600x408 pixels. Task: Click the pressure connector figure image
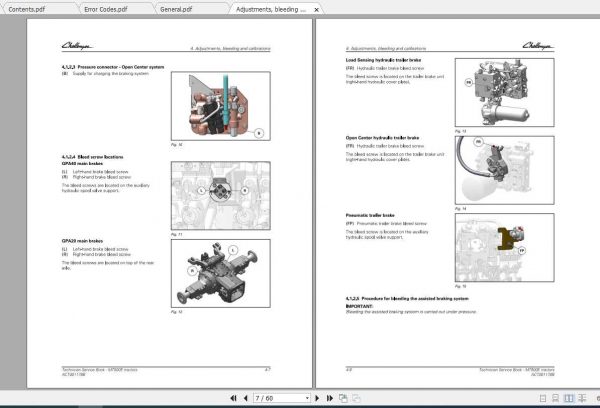coord(221,106)
